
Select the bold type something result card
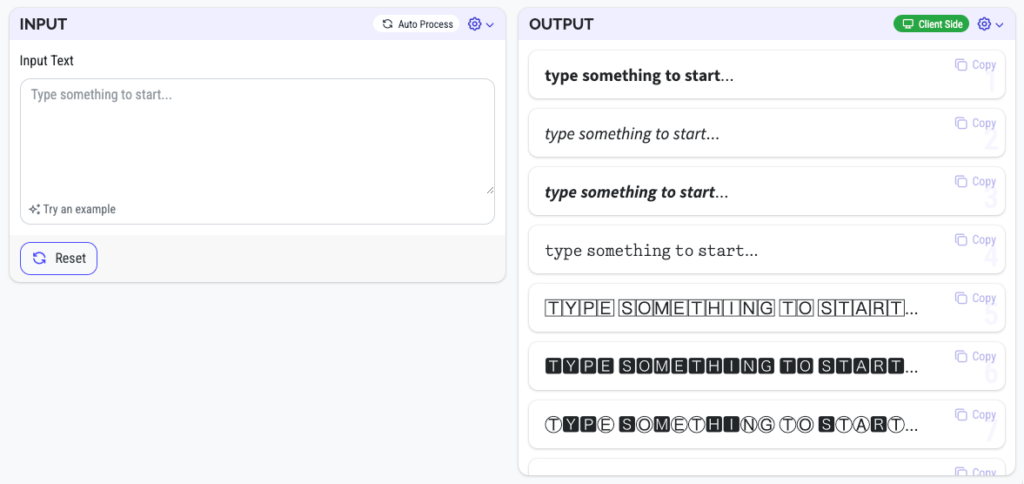tap(767, 75)
